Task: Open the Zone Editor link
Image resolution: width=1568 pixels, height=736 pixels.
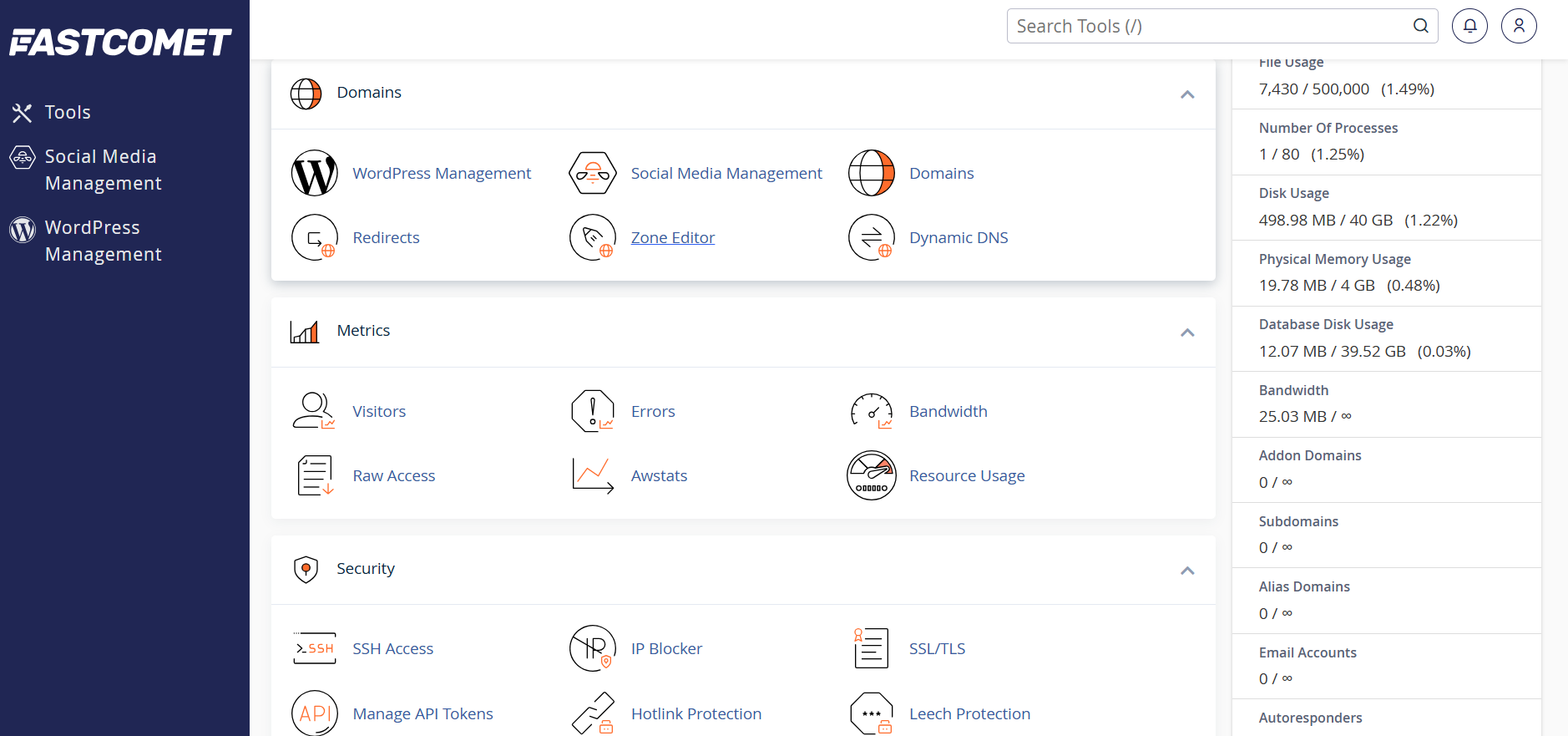Action: click(x=673, y=237)
